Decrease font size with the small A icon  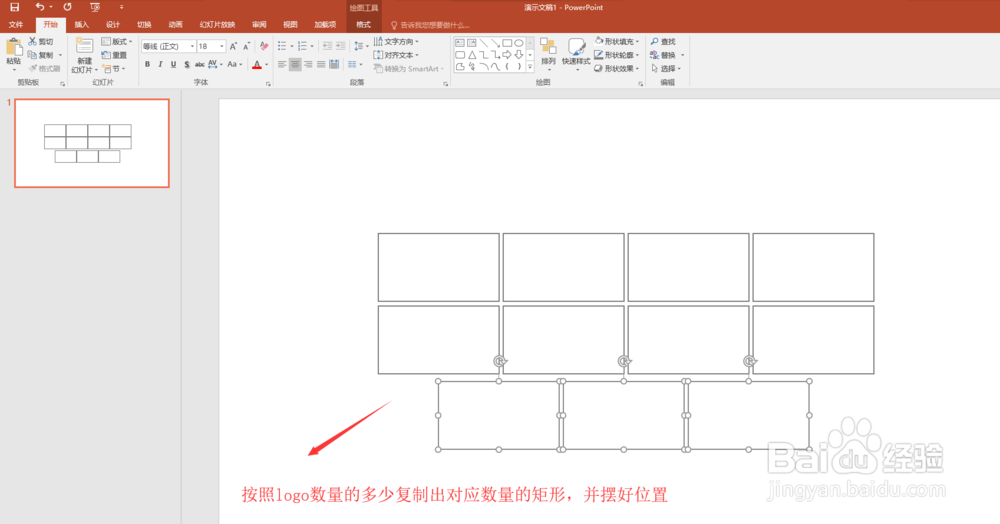click(246, 46)
